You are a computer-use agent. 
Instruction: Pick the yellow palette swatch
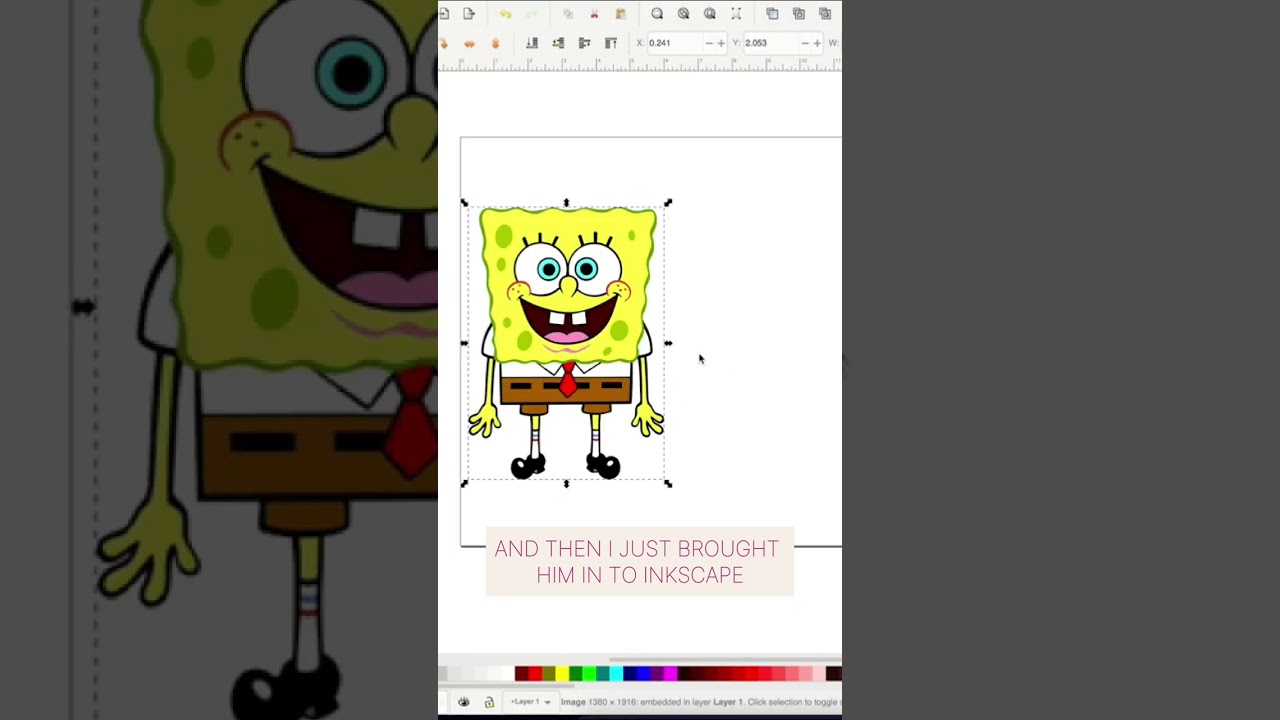[x=562, y=674]
